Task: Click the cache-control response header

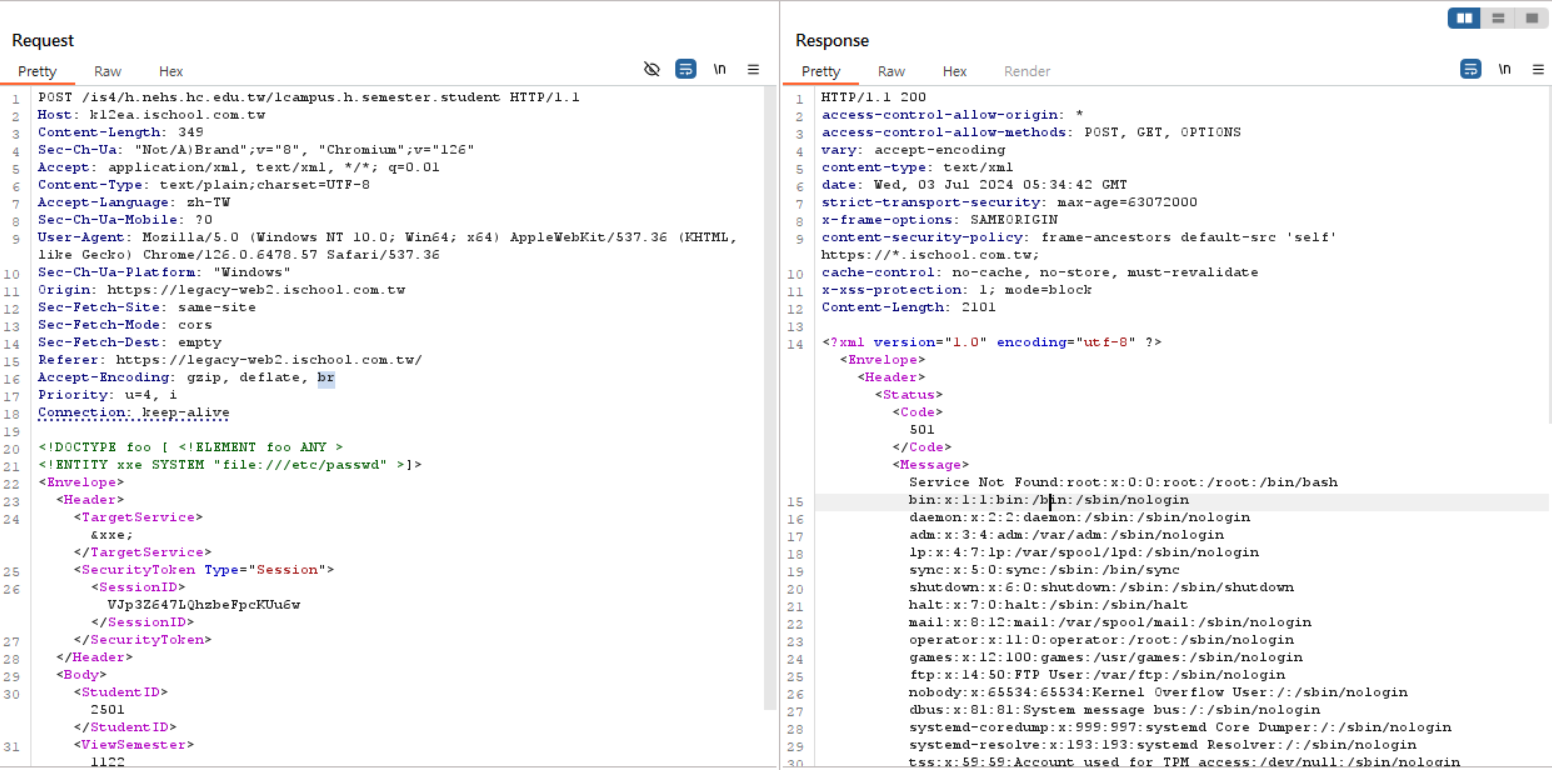Action: pos(1040,272)
